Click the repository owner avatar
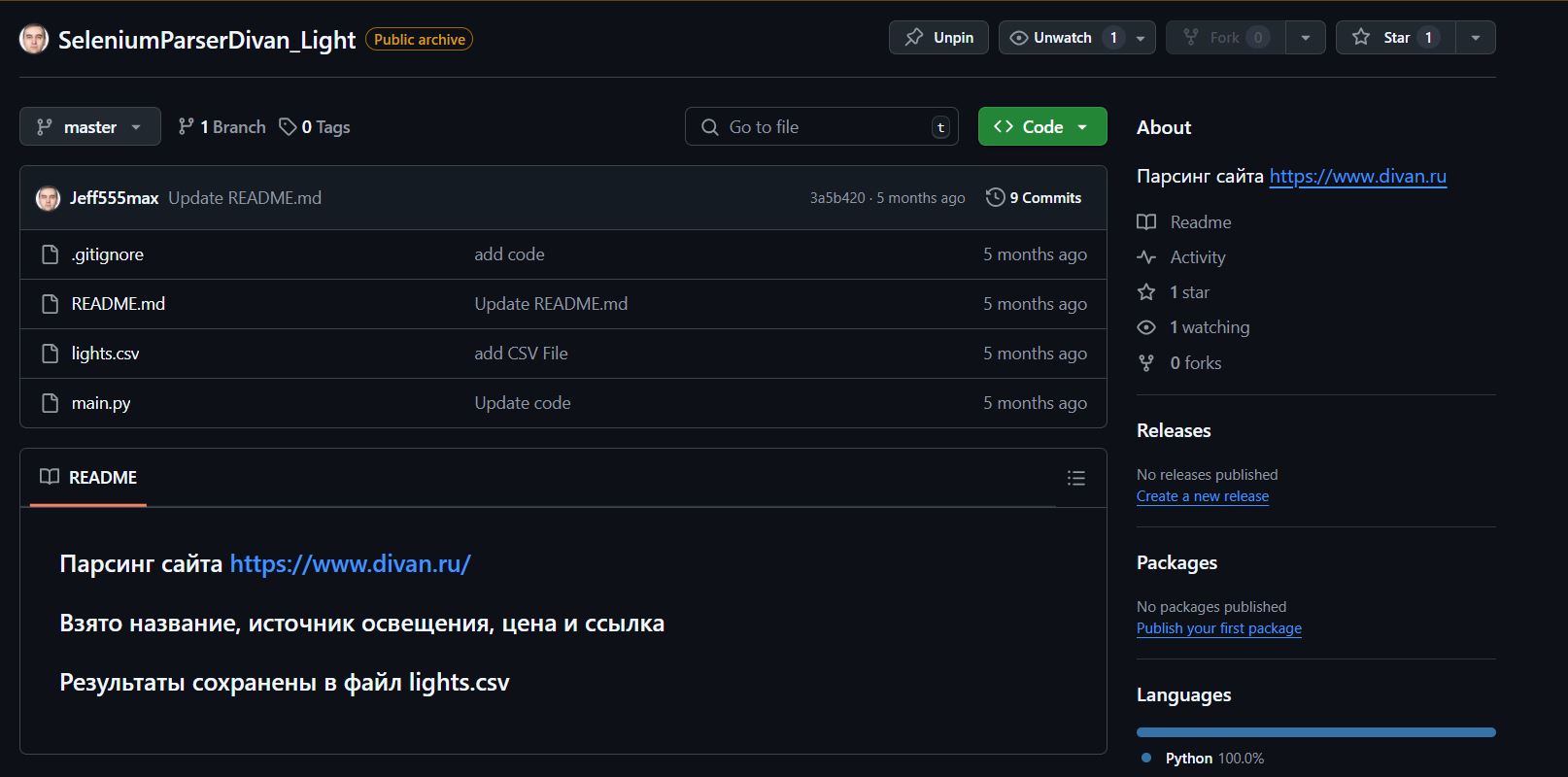This screenshot has height=777, width=1568. pyautogui.click(x=34, y=39)
